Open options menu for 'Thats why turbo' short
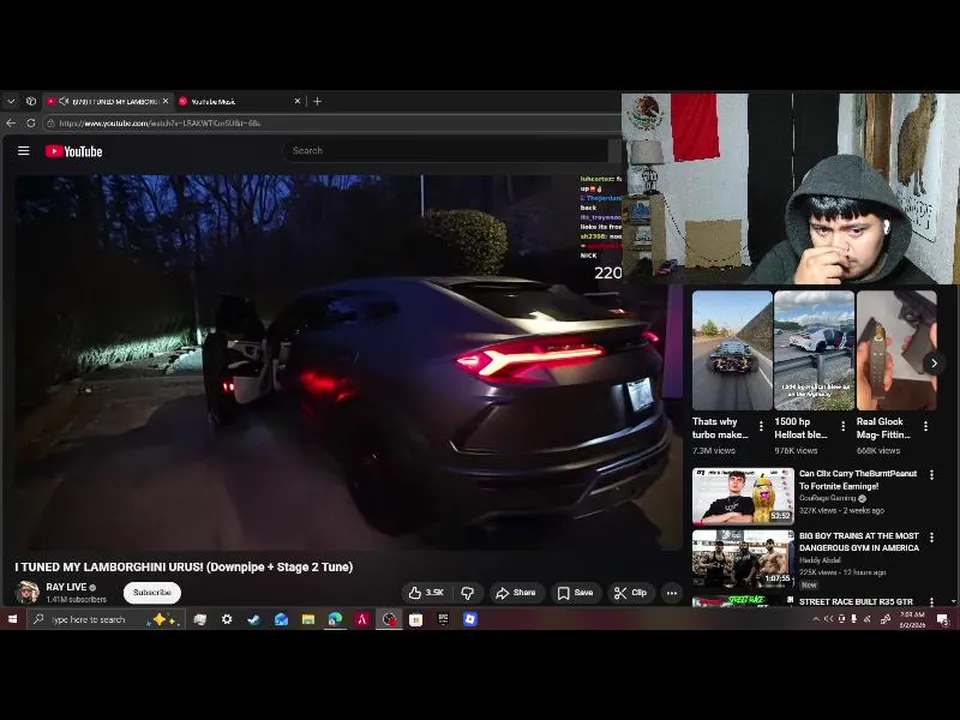 point(761,426)
